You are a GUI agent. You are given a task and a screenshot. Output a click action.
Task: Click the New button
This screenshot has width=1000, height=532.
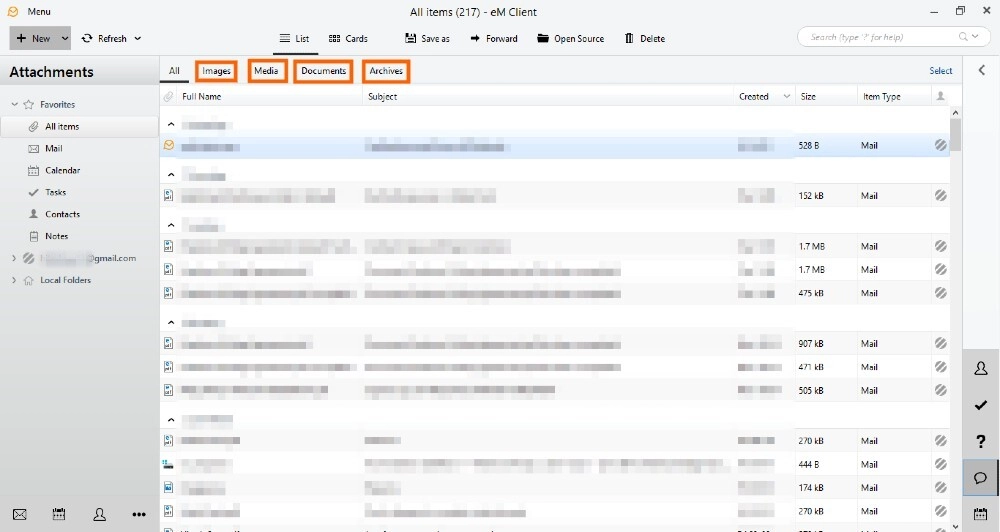tap(33, 38)
